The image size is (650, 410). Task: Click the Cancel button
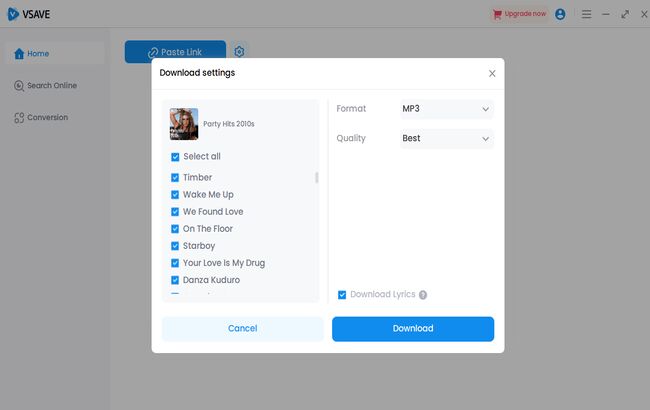click(243, 329)
